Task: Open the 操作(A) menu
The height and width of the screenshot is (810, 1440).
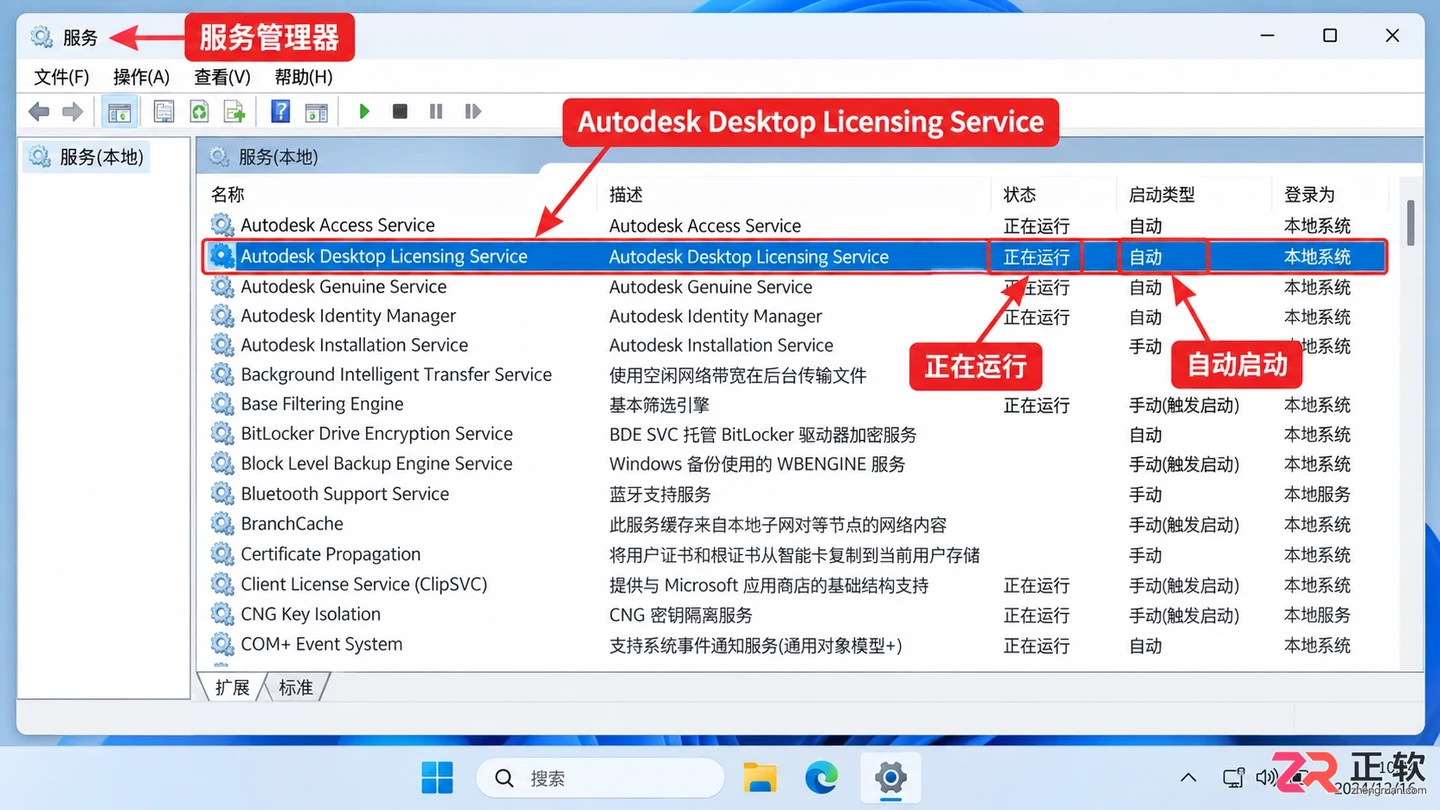Action: [x=141, y=77]
